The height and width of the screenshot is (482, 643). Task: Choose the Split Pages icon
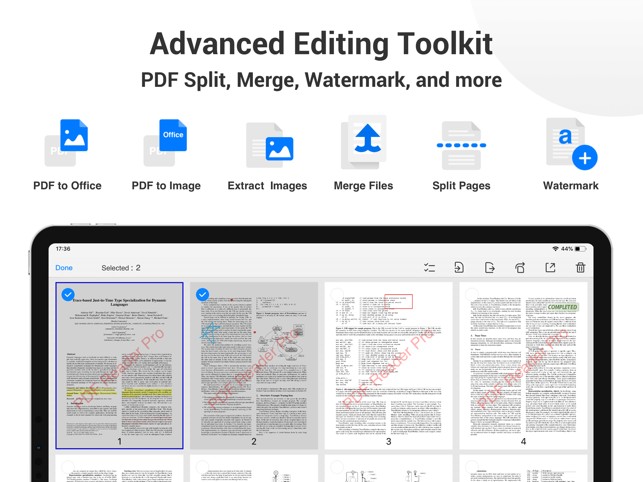pos(461,145)
